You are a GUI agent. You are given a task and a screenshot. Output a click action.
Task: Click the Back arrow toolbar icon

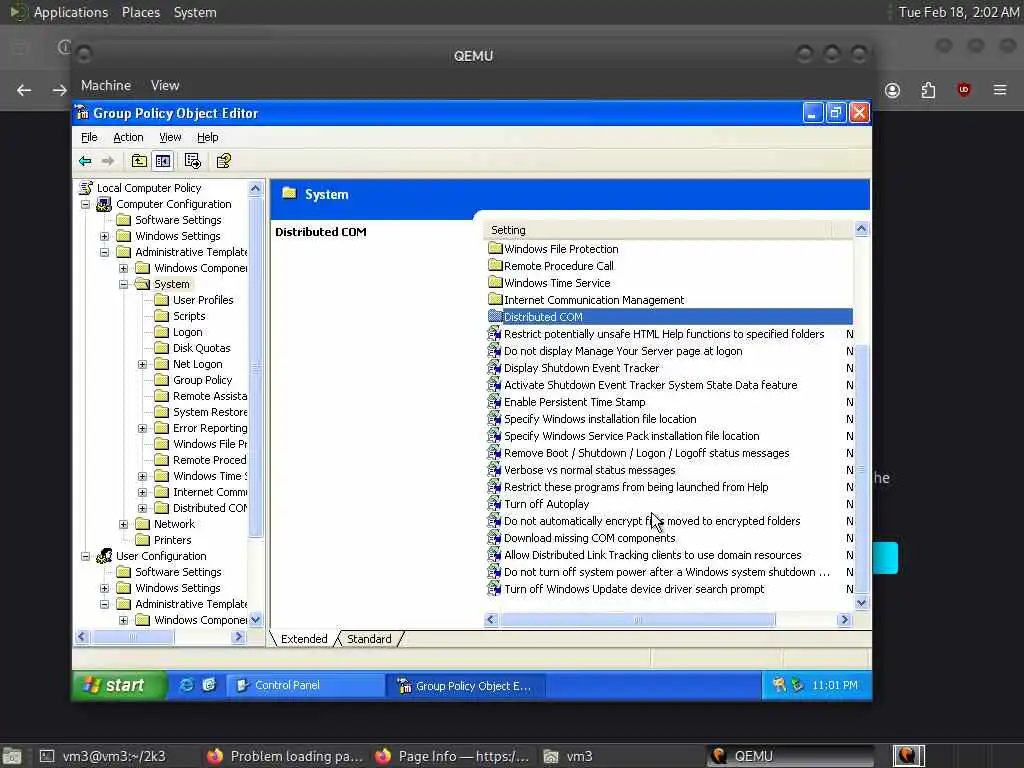tap(85, 161)
